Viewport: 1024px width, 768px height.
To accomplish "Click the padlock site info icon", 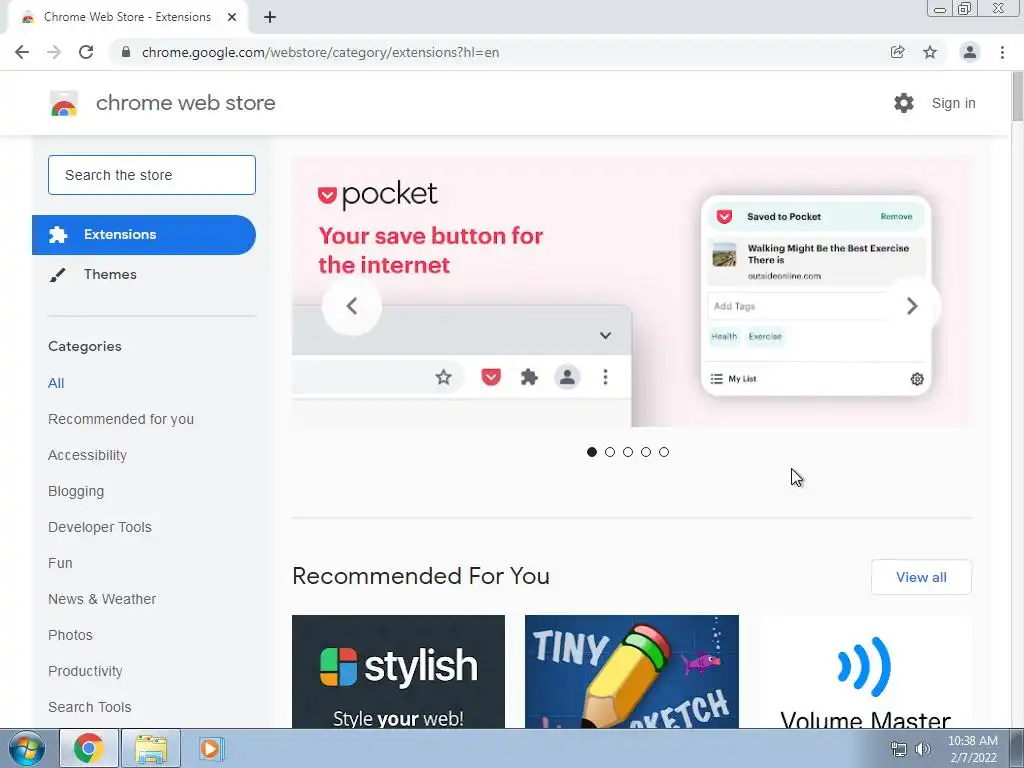I will [126, 52].
